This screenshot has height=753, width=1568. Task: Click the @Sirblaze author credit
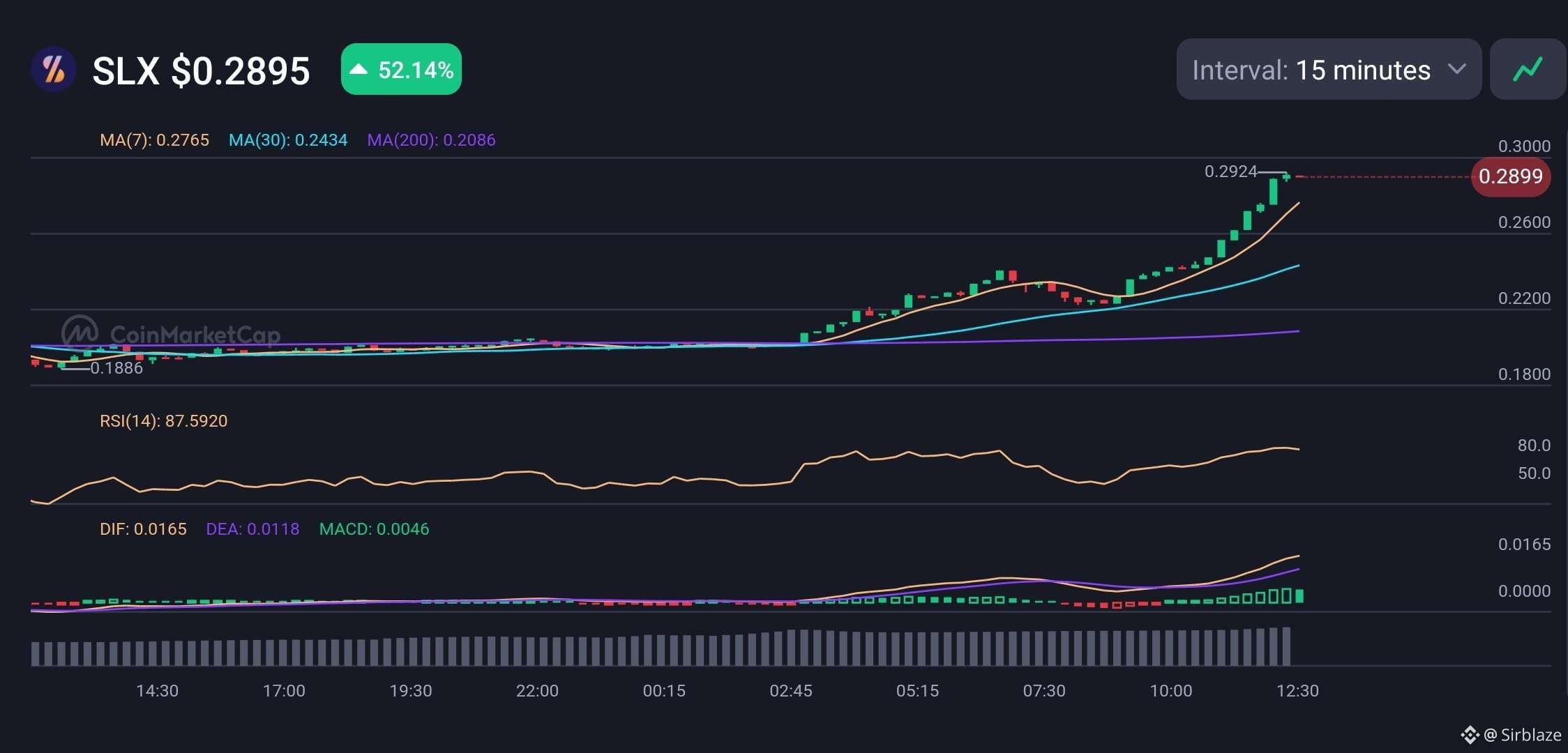coord(1523,734)
